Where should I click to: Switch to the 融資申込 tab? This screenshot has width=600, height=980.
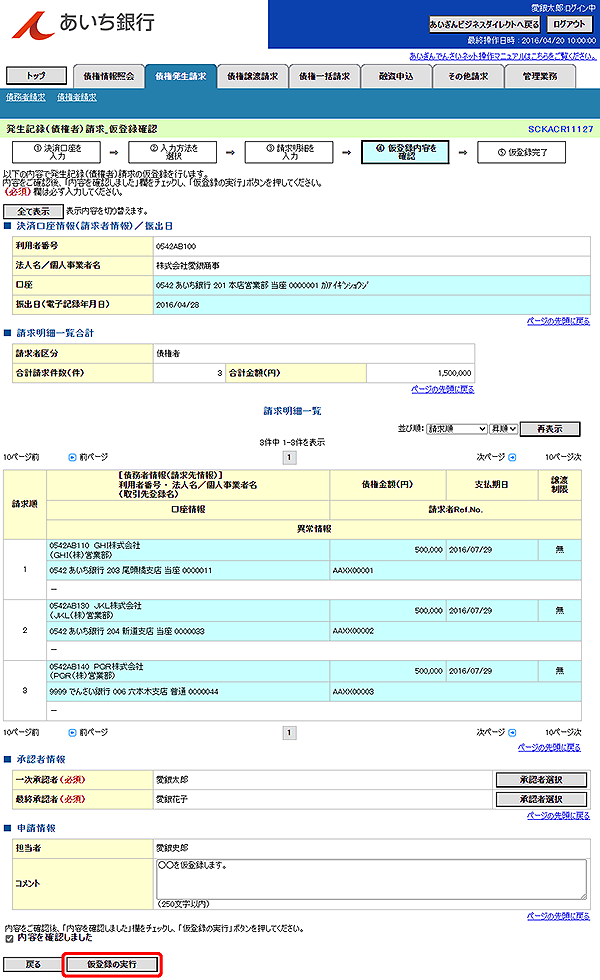point(396,76)
